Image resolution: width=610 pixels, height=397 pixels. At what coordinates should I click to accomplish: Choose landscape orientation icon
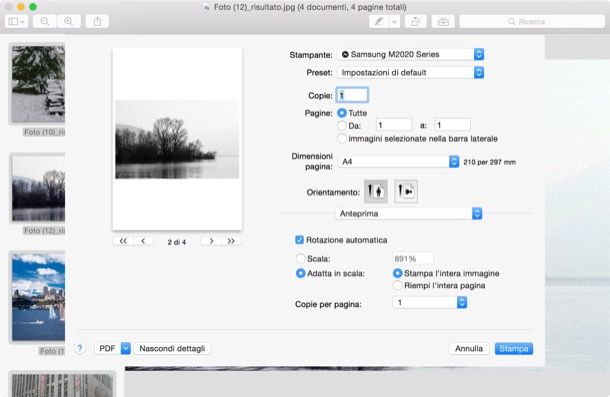(406, 191)
